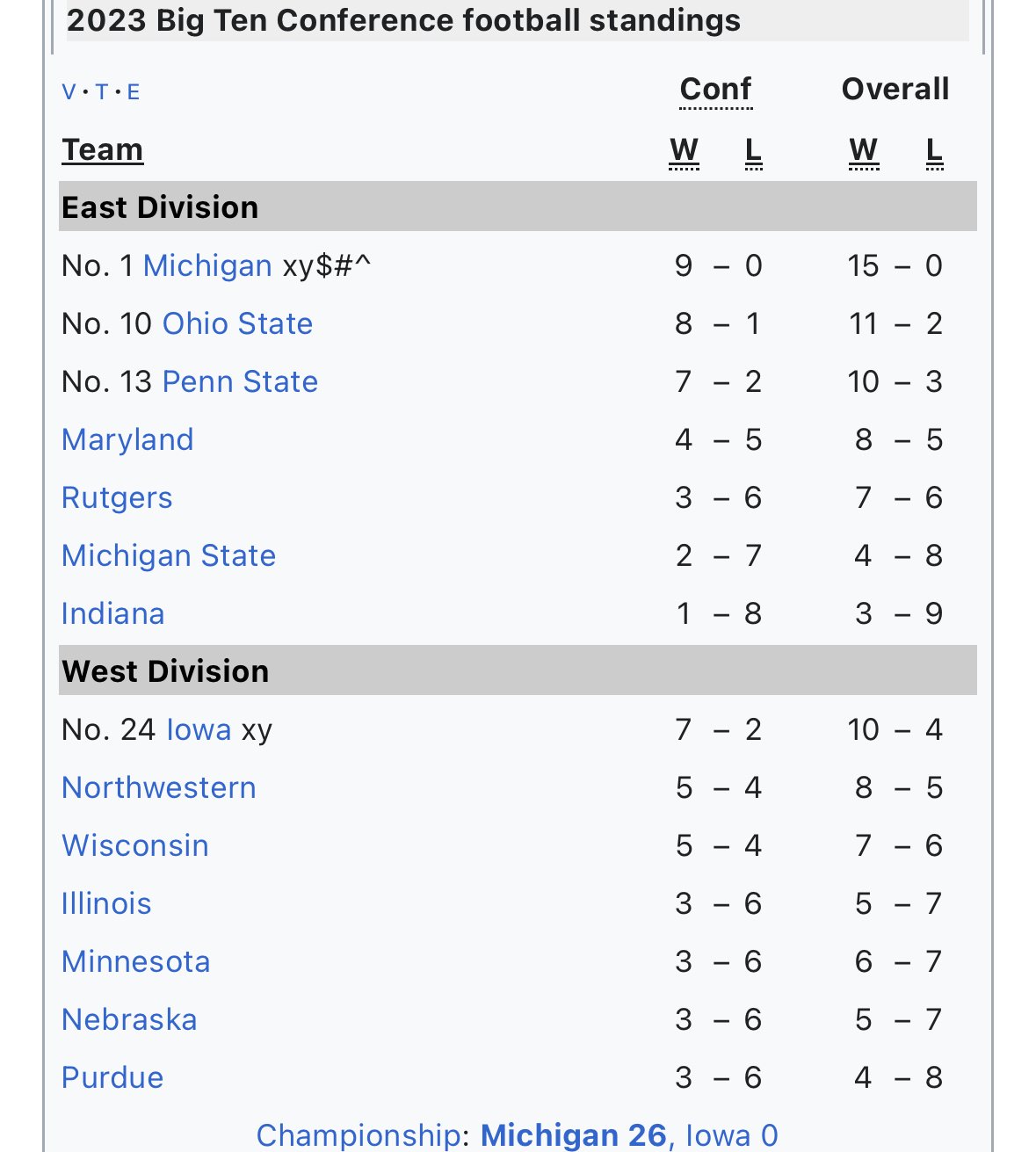The height and width of the screenshot is (1152, 1036).
Task: Go to the Nebraska team page
Action: (129, 1019)
